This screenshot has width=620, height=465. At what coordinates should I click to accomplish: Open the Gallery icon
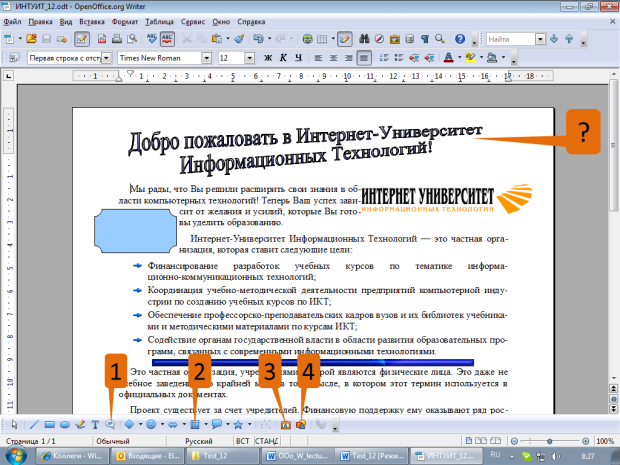[394, 39]
